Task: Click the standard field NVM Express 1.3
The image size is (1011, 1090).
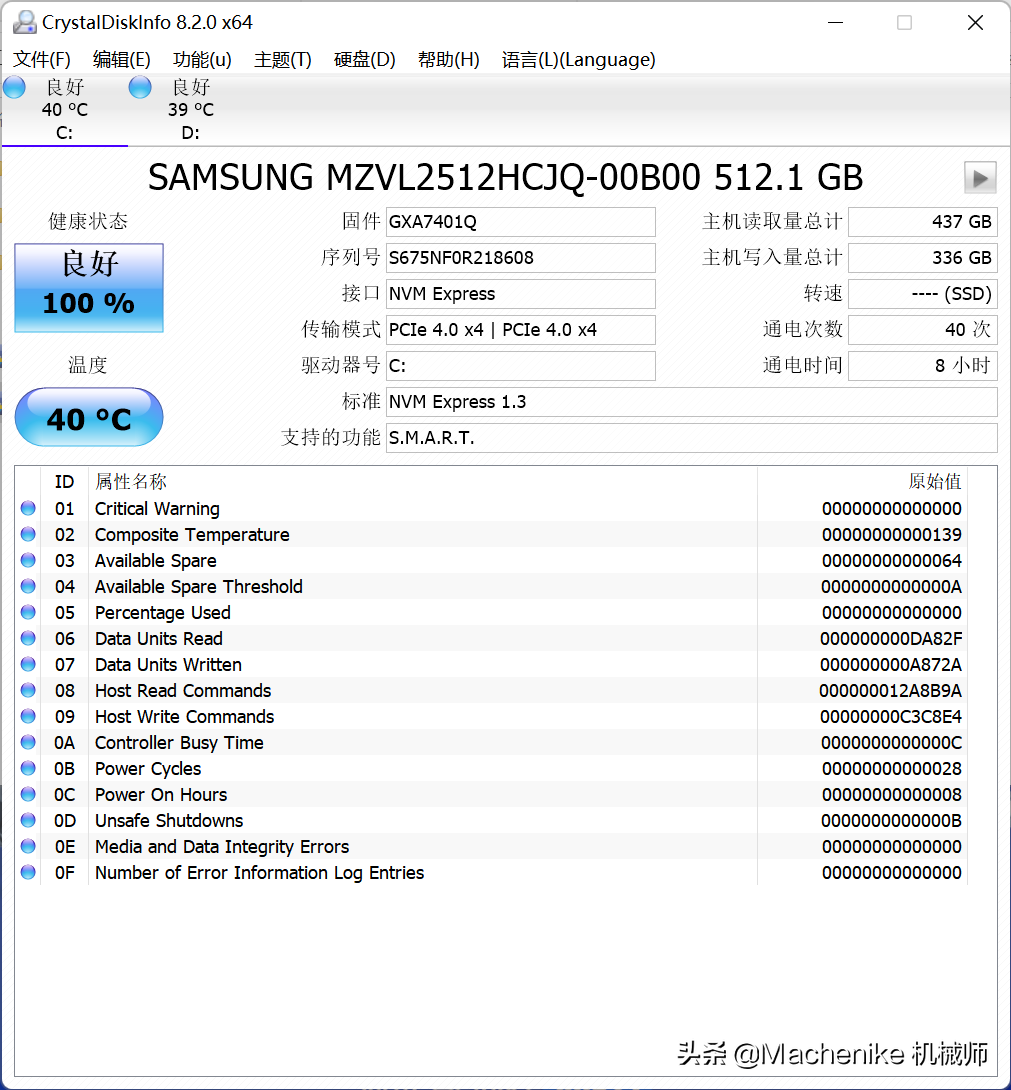Action: point(691,402)
